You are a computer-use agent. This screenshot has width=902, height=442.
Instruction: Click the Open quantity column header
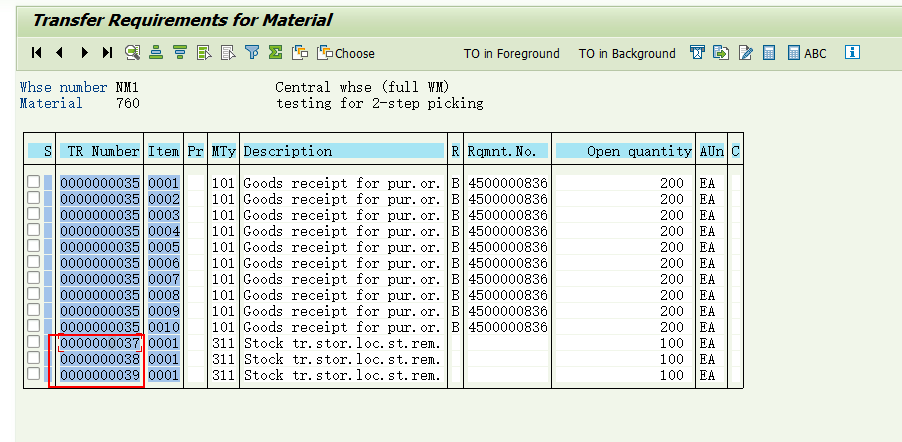pos(624,151)
